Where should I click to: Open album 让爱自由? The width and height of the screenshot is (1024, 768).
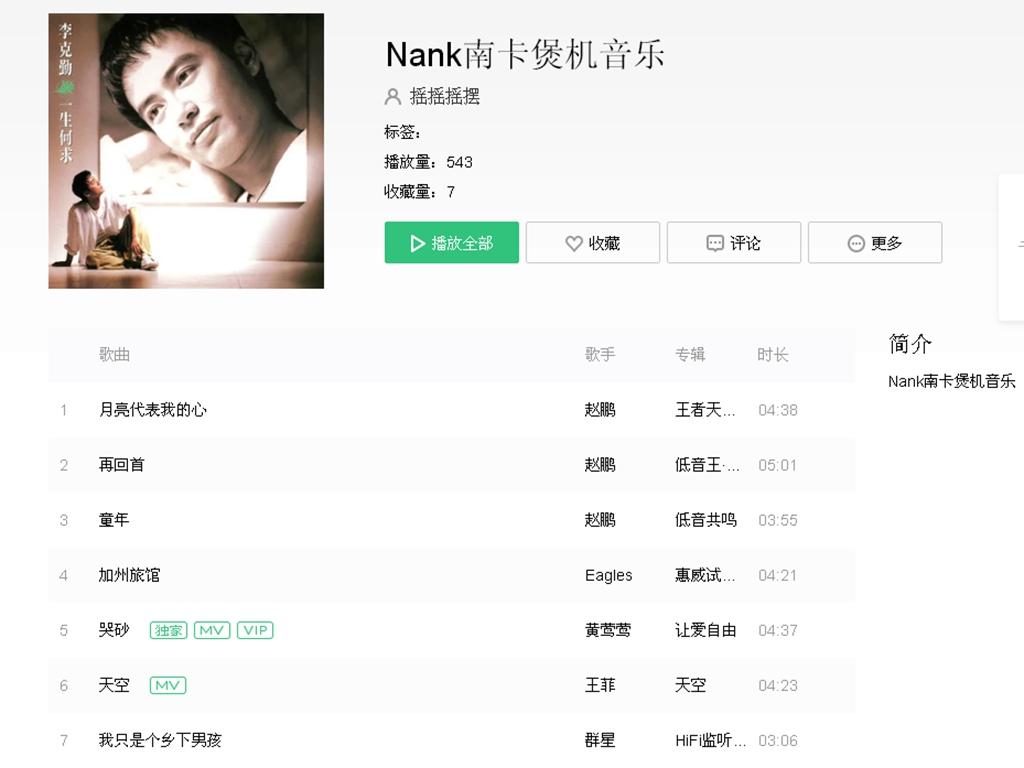(706, 630)
